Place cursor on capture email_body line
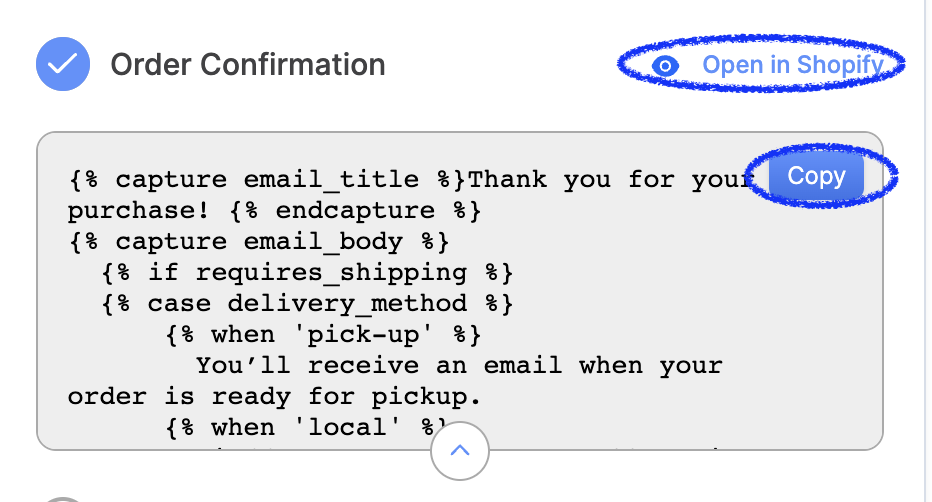Screen dimensions: 932x502 [259, 241]
